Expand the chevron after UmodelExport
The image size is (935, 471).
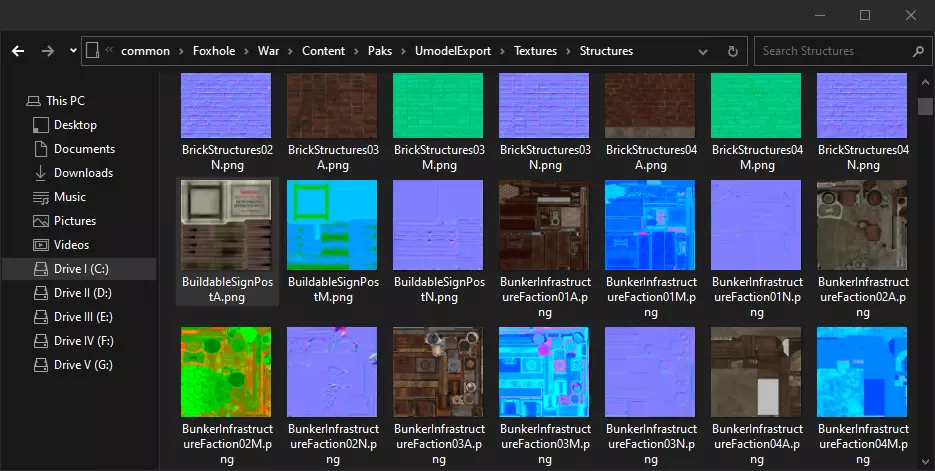click(503, 51)
